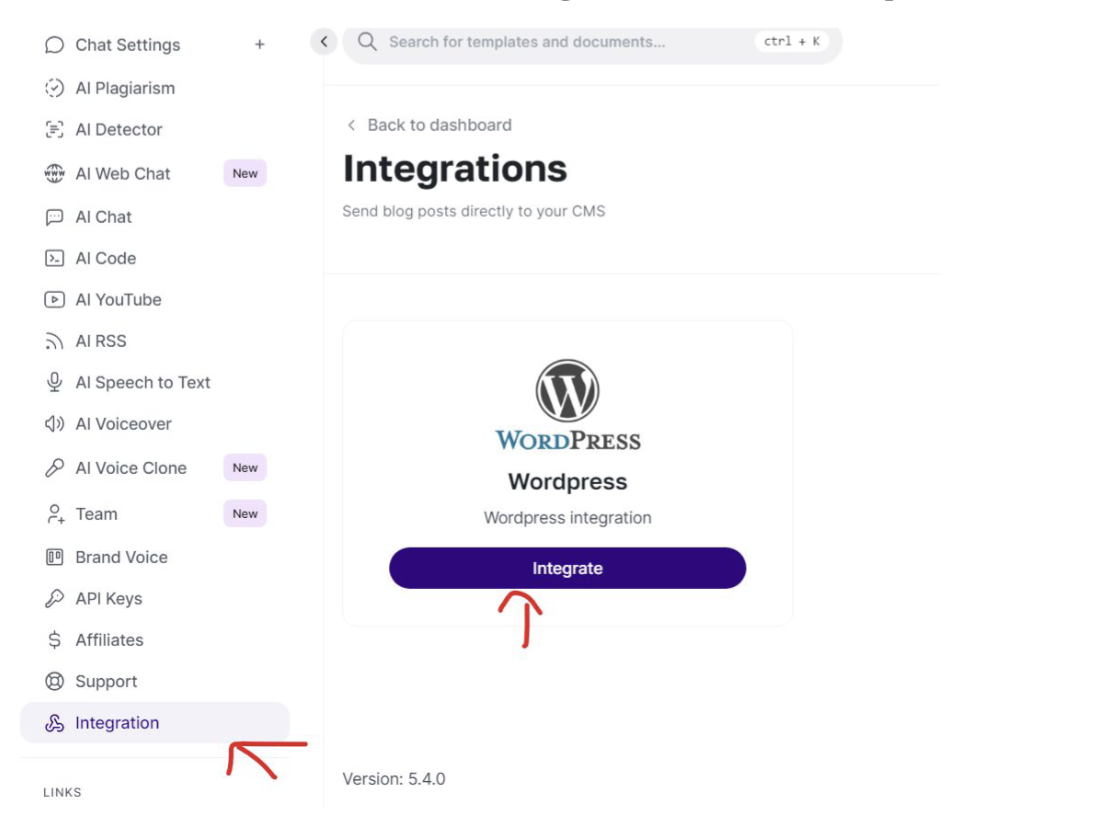The image size is (1094, 838).
Task: Click the New badge next to Team
Action: coord(245,514)
